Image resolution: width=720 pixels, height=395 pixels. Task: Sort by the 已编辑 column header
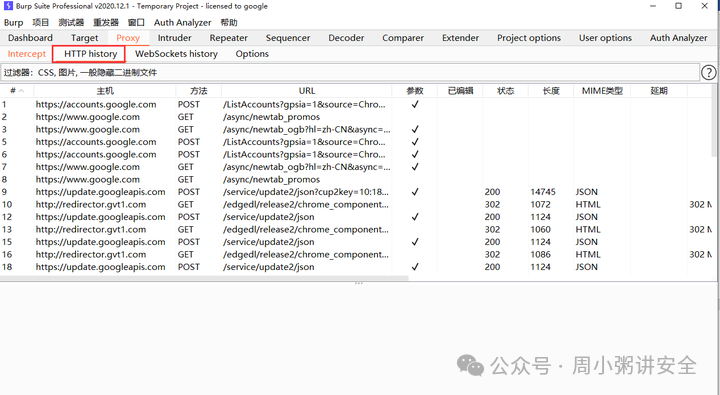pos(460,91)
